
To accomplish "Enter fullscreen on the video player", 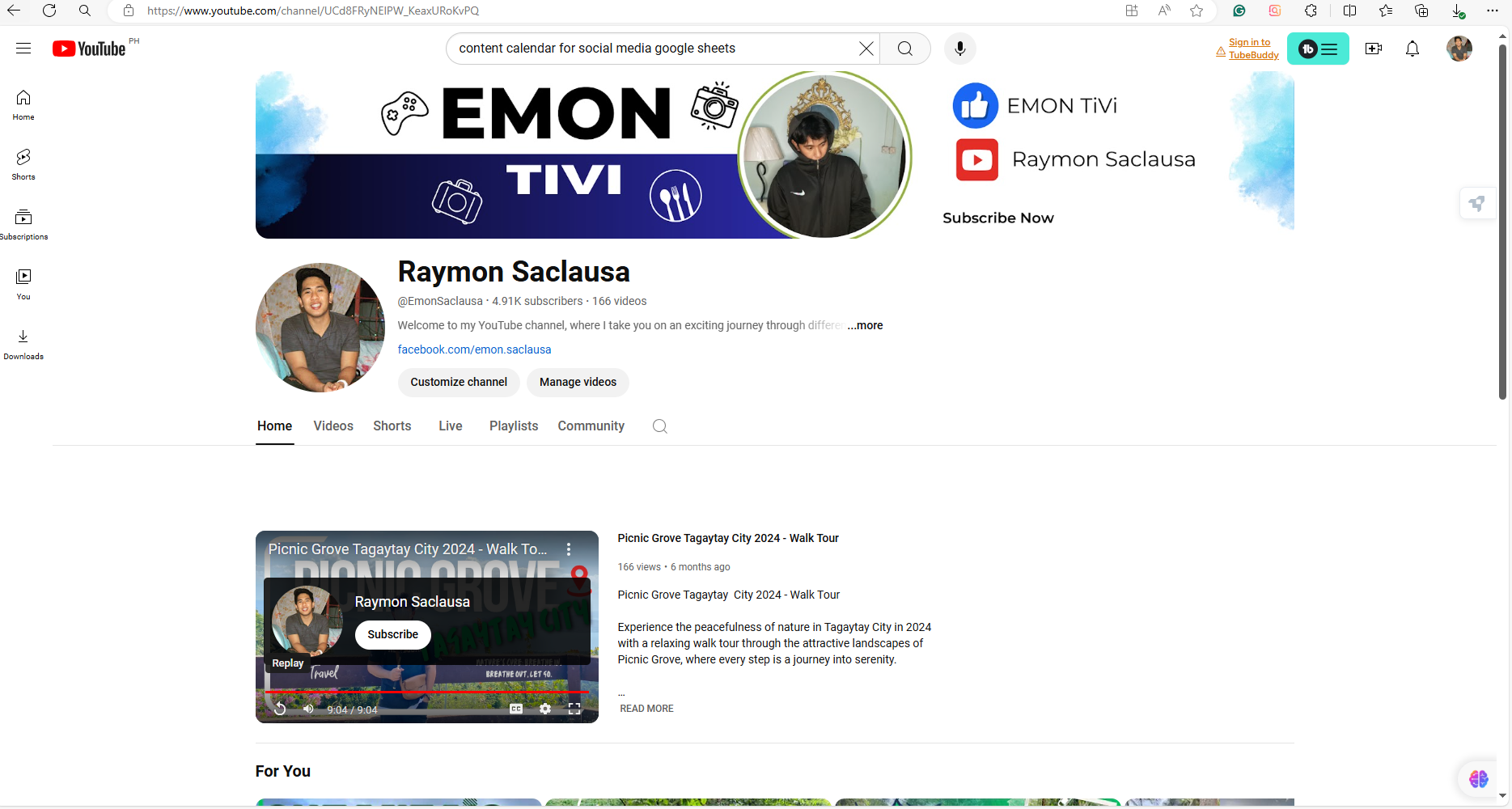I will (x=574, y=709).
